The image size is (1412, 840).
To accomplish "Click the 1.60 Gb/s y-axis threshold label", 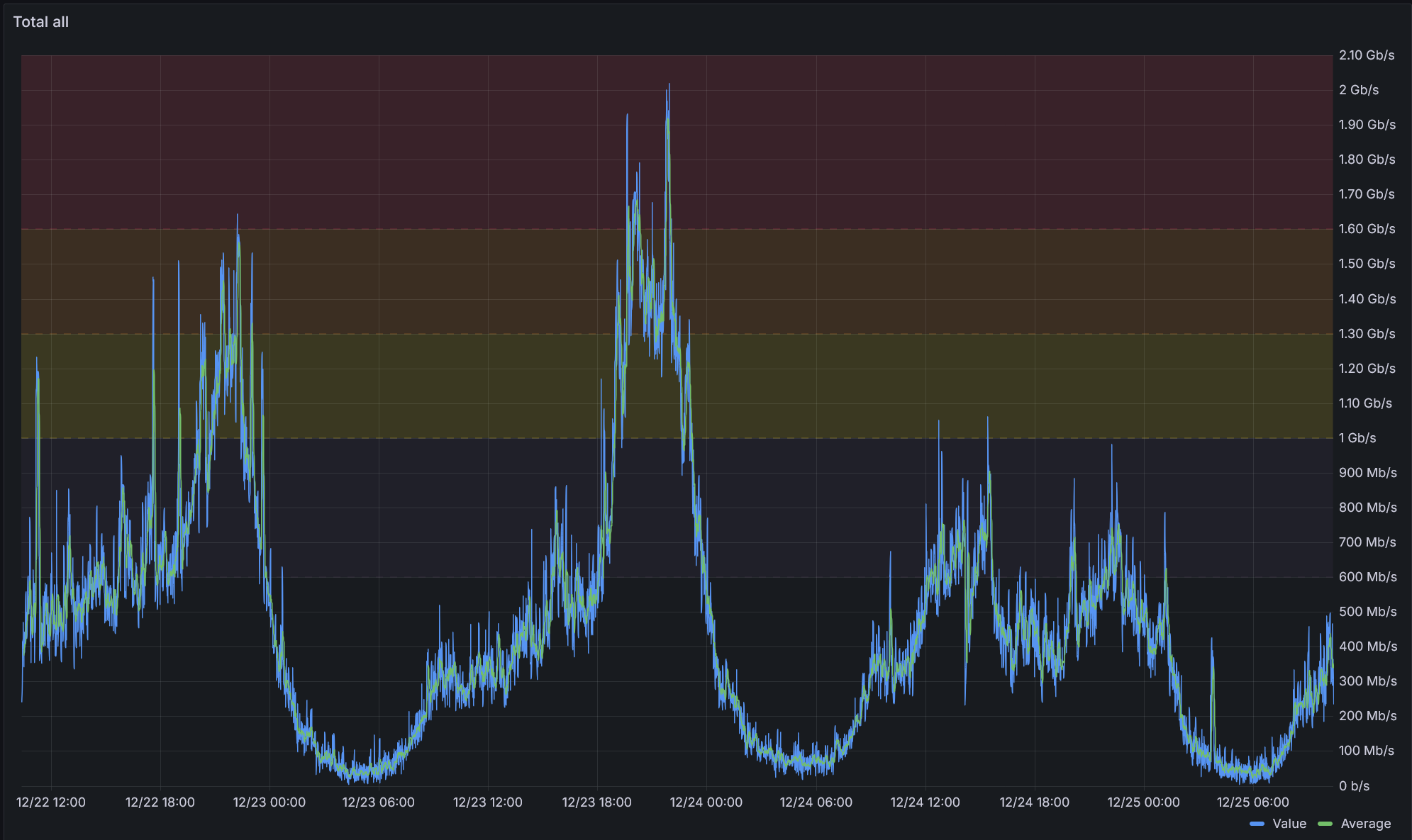I will [1367, 229].
